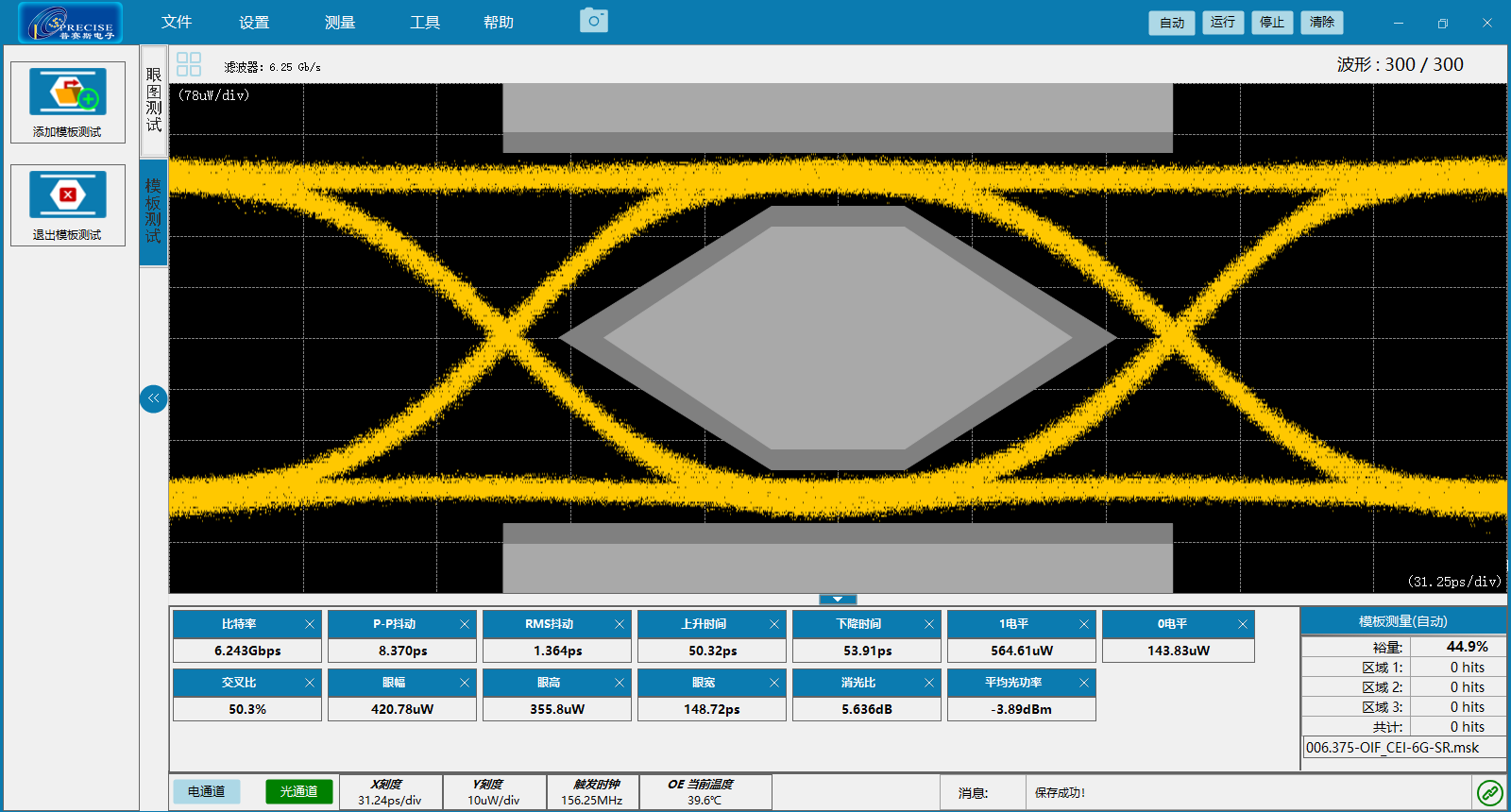This screenshot has height=812, width=1511.
Task: Click the 保存成功 message text
Action: point(1060,793)
